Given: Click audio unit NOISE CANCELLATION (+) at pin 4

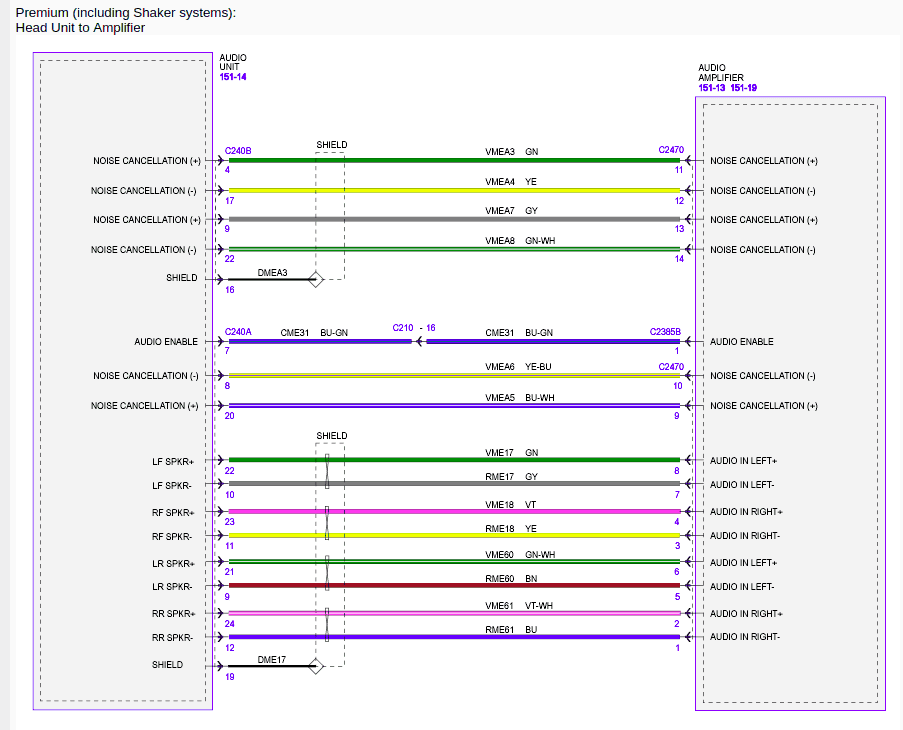Looking at the screenshot, I should pos(147,161).
